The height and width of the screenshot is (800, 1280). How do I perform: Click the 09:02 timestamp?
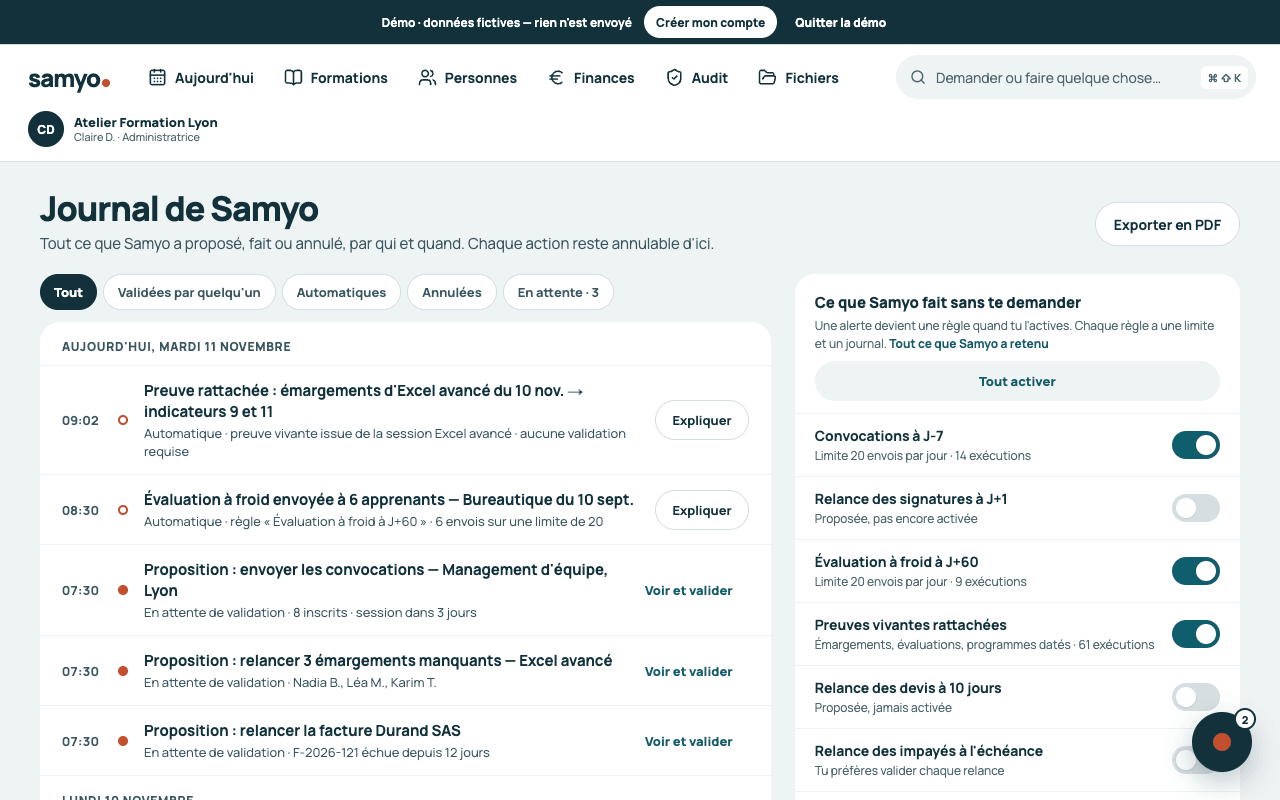pos(80,420)
